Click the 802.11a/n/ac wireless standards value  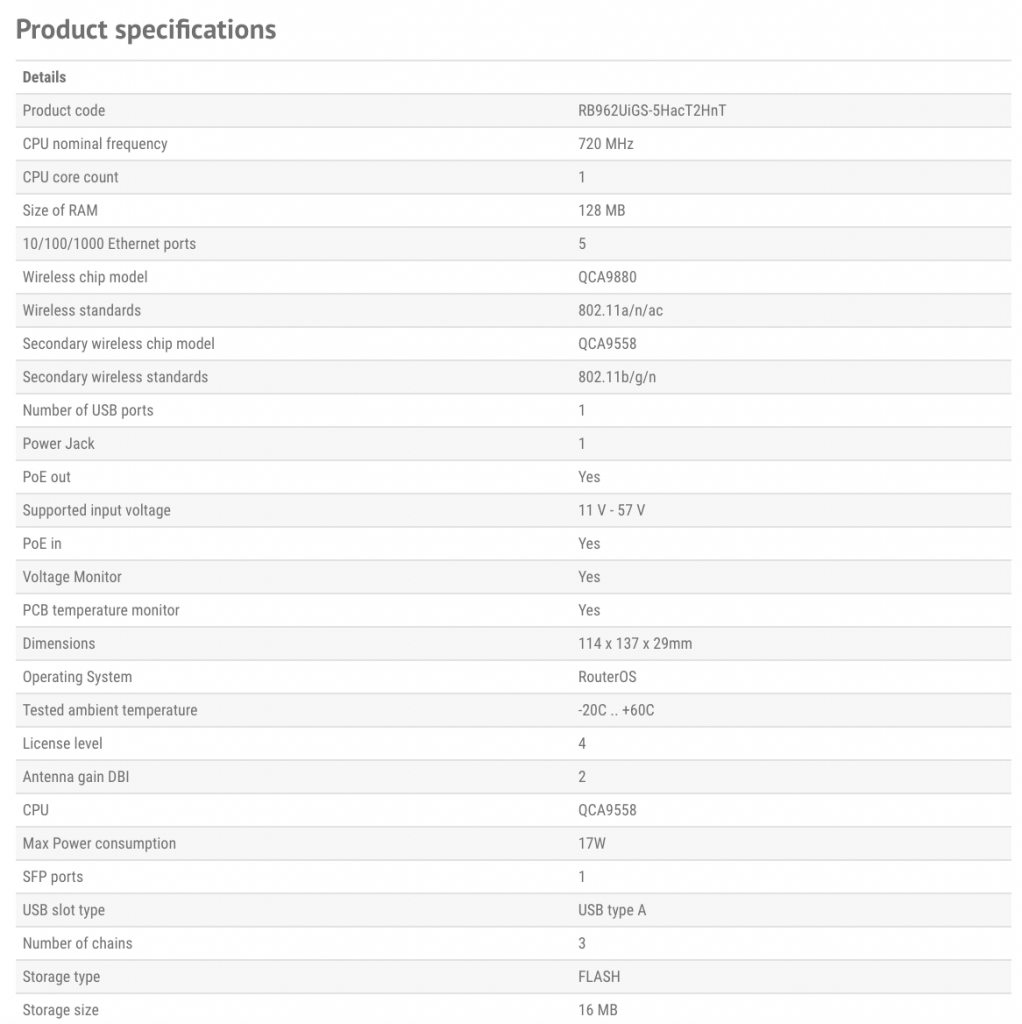(620, 310)
